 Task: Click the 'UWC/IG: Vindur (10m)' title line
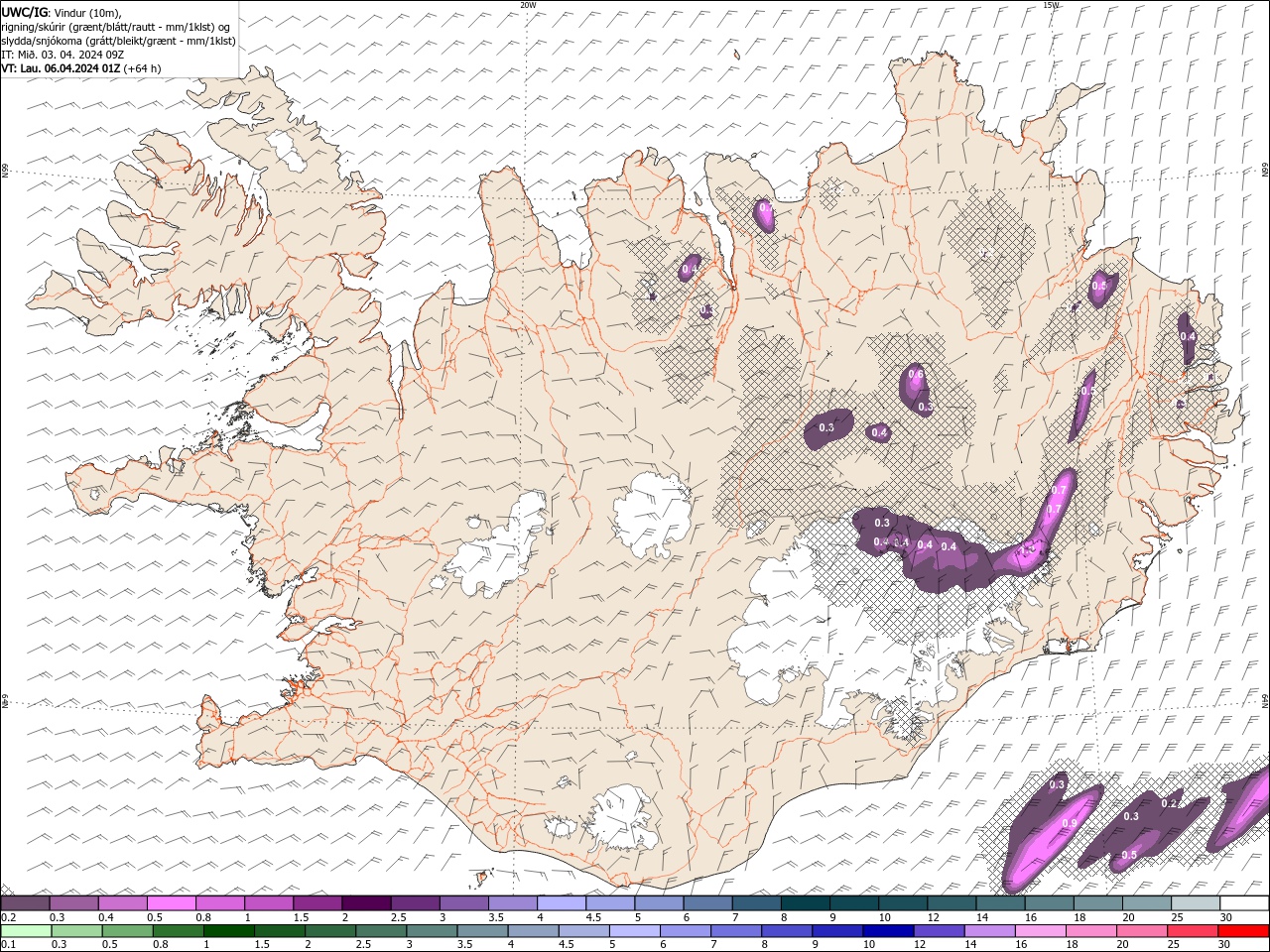tap(62, 12)
